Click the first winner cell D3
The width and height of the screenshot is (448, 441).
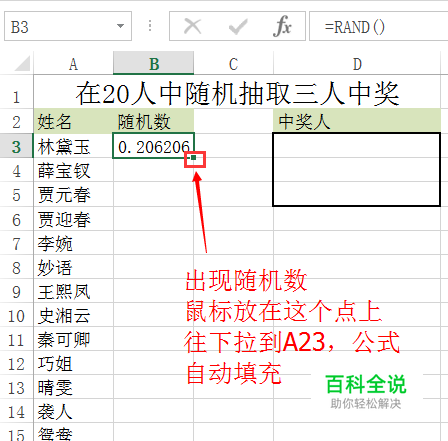coord(357,145)
